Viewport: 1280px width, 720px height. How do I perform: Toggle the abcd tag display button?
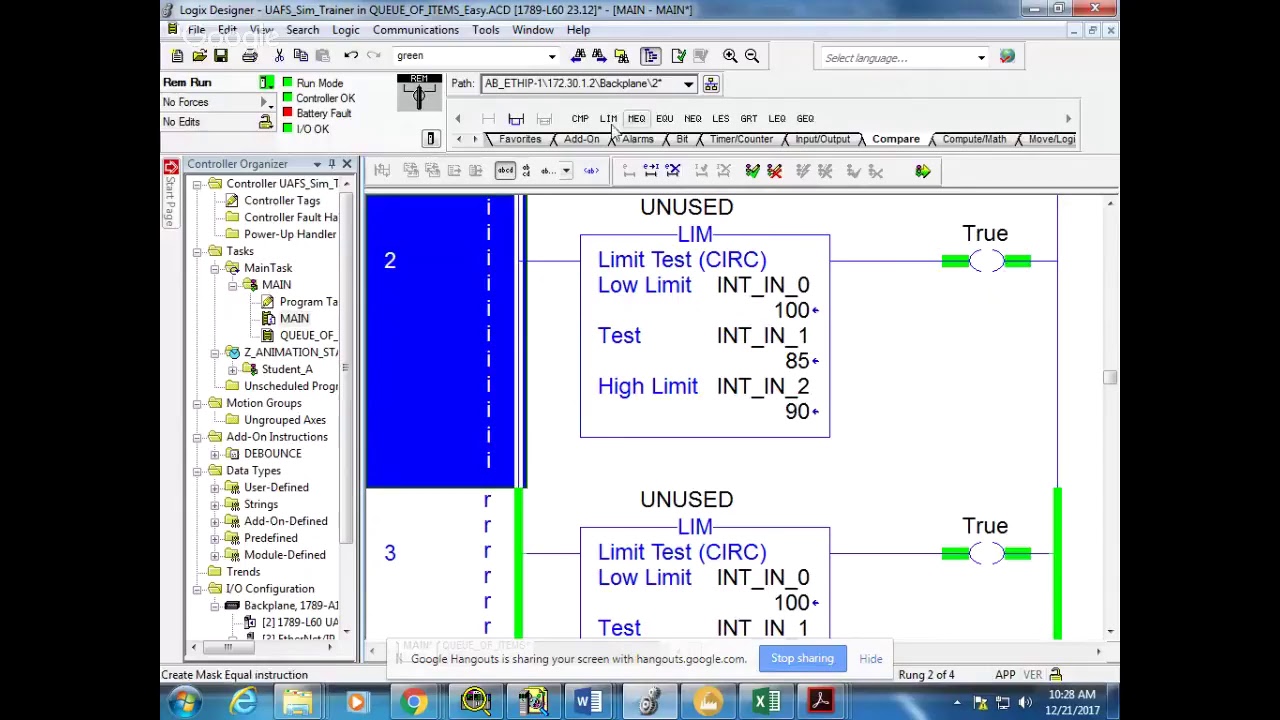[505, 171]
